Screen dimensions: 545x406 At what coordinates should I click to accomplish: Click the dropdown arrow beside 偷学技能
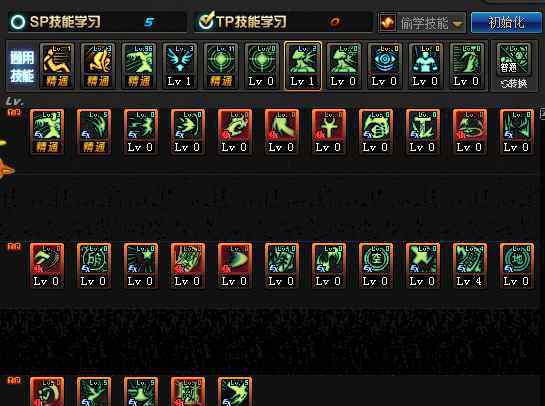pos(457,24)
